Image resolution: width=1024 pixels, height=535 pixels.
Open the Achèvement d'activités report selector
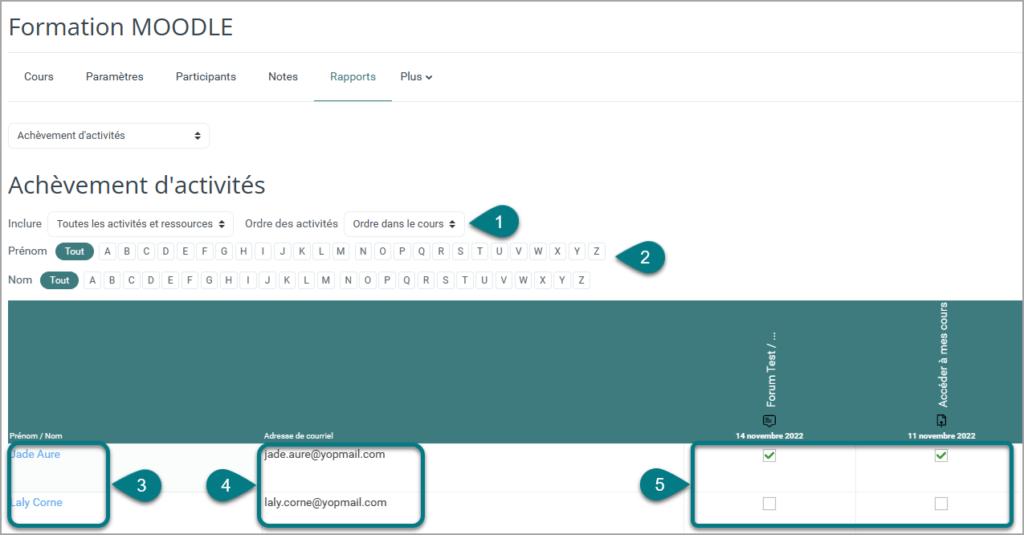click(x=109, y=136)
